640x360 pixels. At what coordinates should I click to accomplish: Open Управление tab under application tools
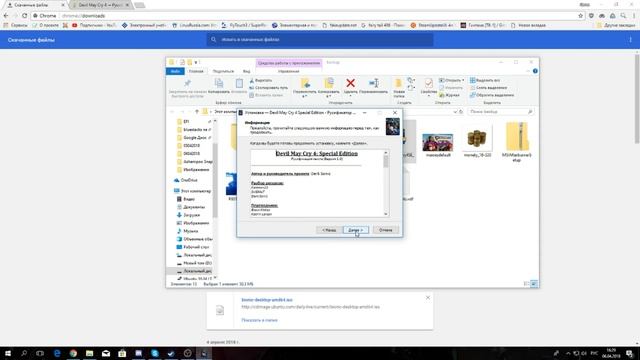pyautogui.click(x=289, y=71)
